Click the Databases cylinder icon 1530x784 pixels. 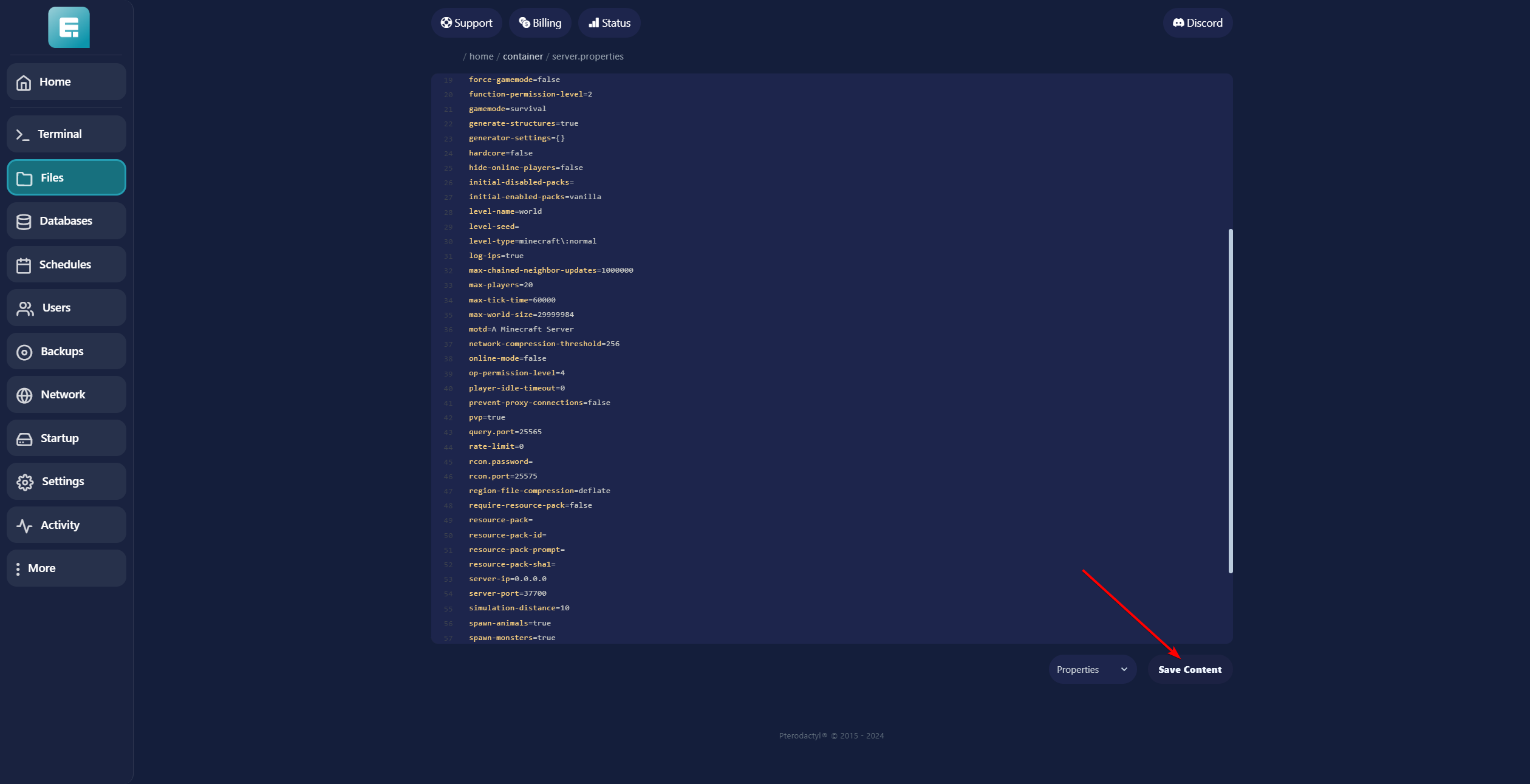pos(24,222)
